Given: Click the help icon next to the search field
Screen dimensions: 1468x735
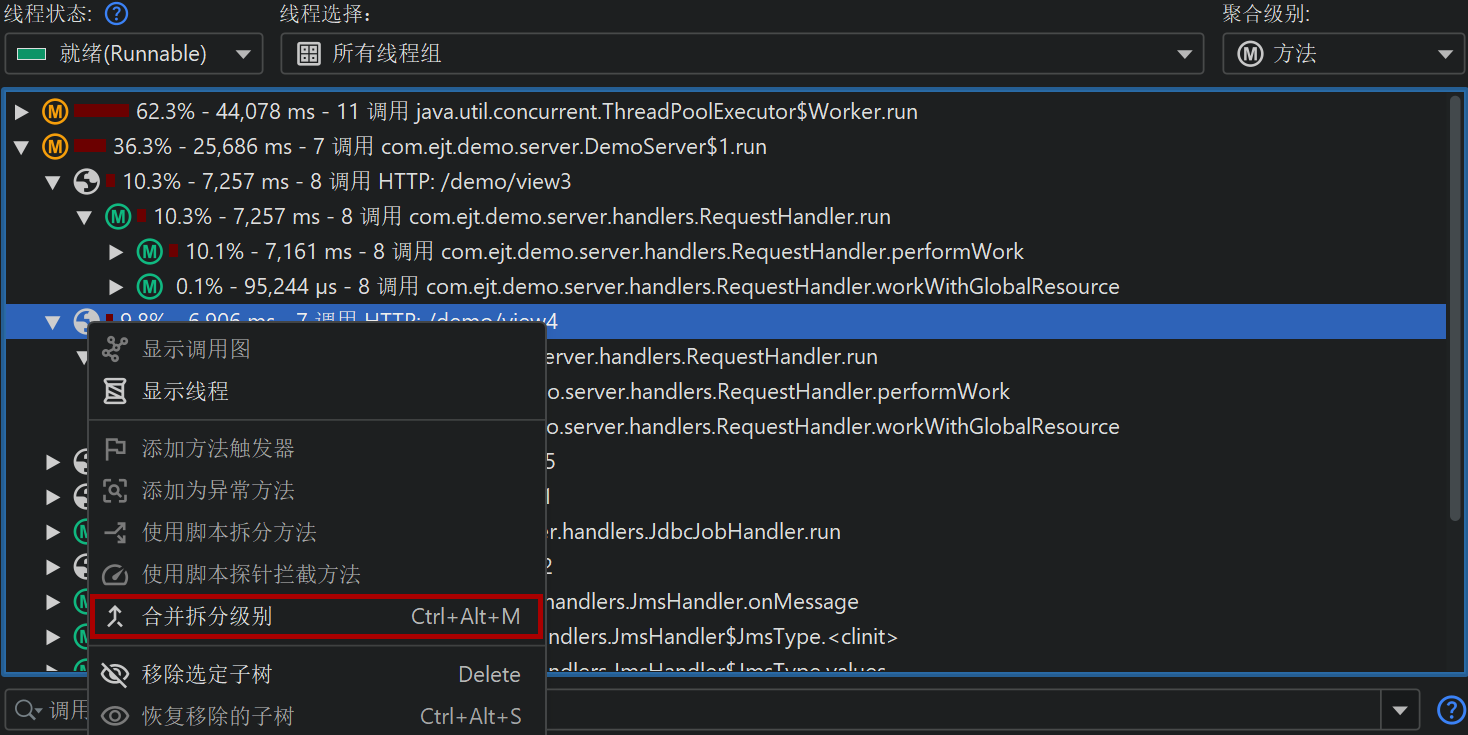Looking at the screenshot, I should 1451,710.
